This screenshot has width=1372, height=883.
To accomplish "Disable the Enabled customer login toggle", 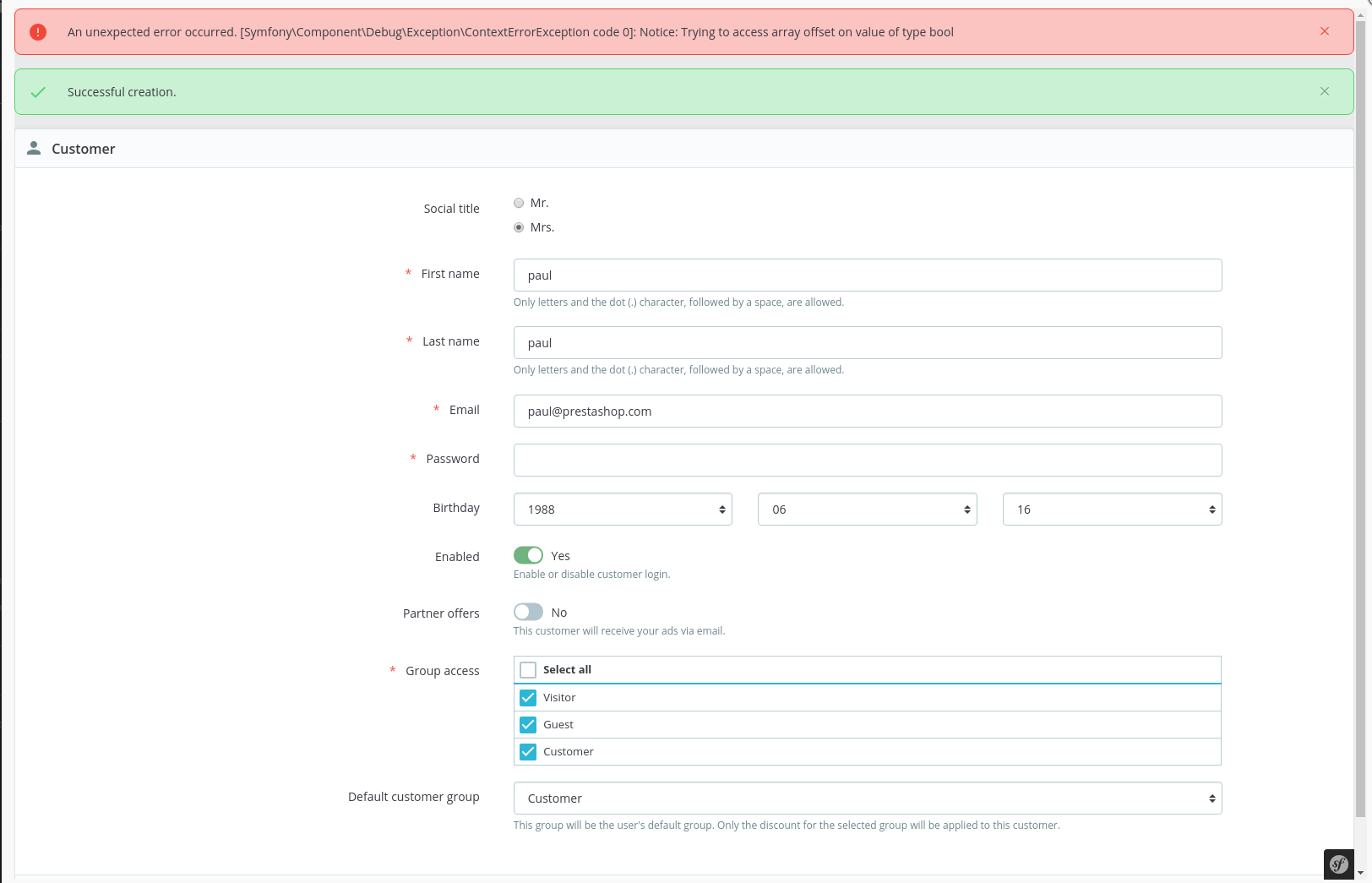I will [x=528, y=555].
